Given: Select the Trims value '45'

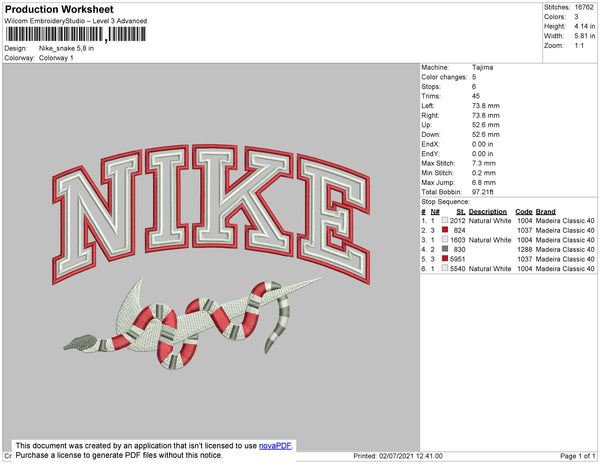Looking at the screenshot, I should click(476, 96).
